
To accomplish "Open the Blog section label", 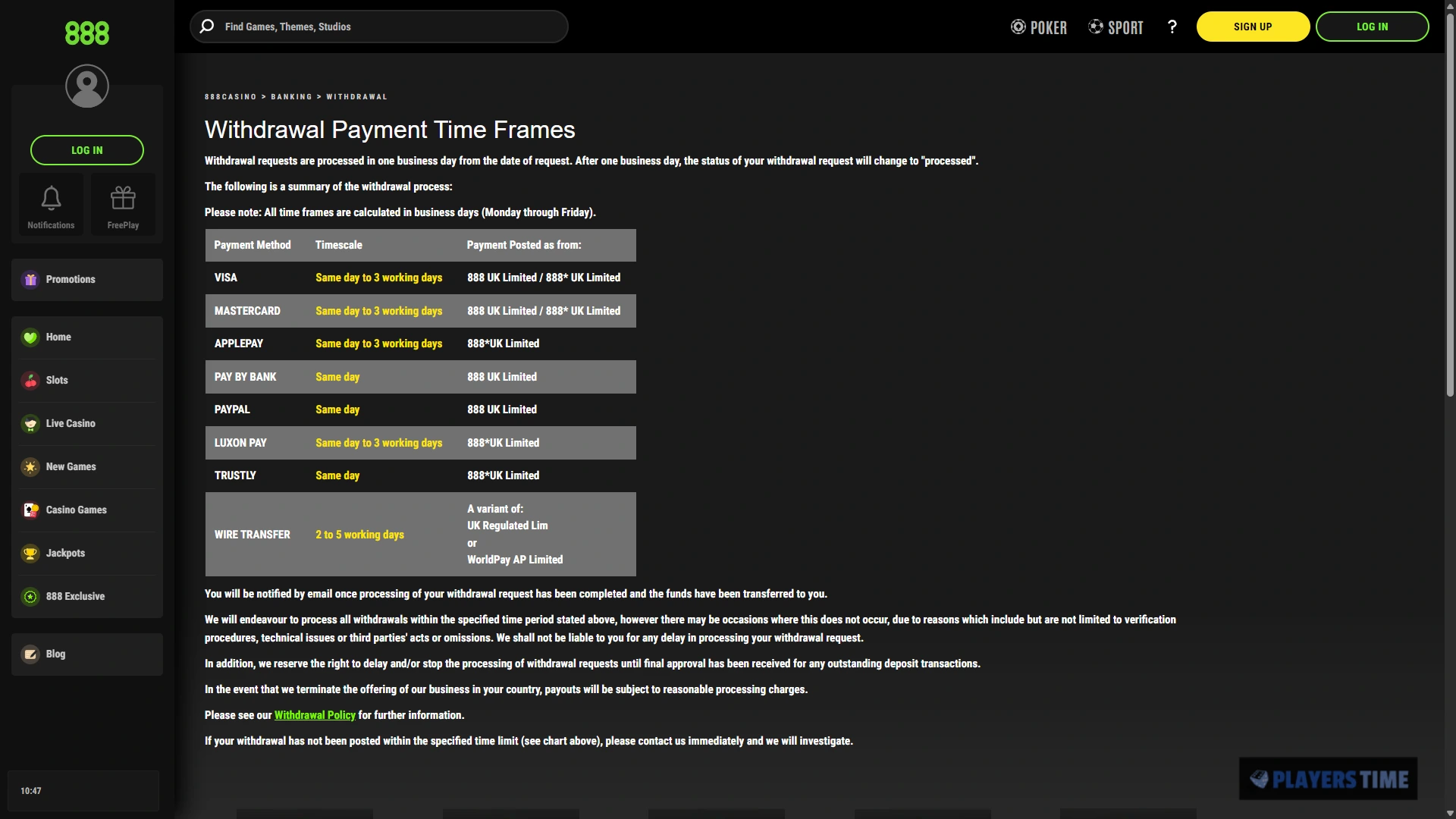I will [x=55, y=654].
